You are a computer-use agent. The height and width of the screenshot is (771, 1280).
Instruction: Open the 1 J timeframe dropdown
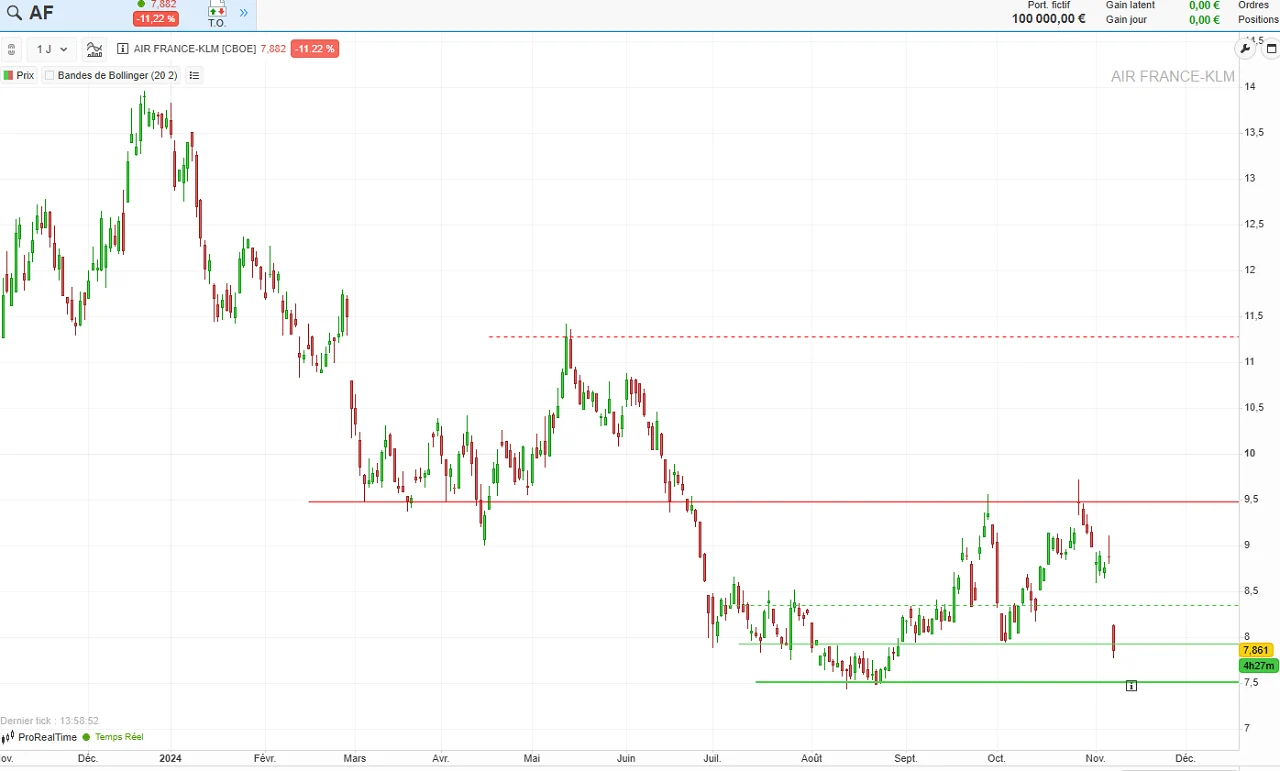coord(52,49)
